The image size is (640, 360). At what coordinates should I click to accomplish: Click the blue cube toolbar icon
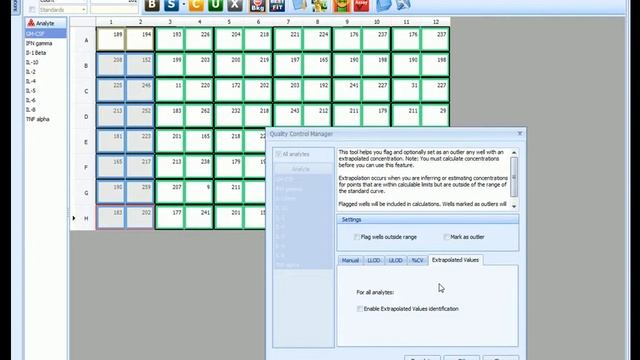(383, 5)
